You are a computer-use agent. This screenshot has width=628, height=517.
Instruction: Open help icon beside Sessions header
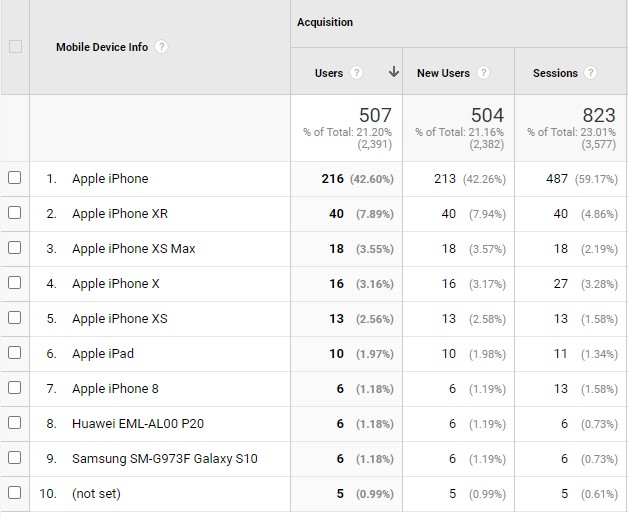[590, 73]
